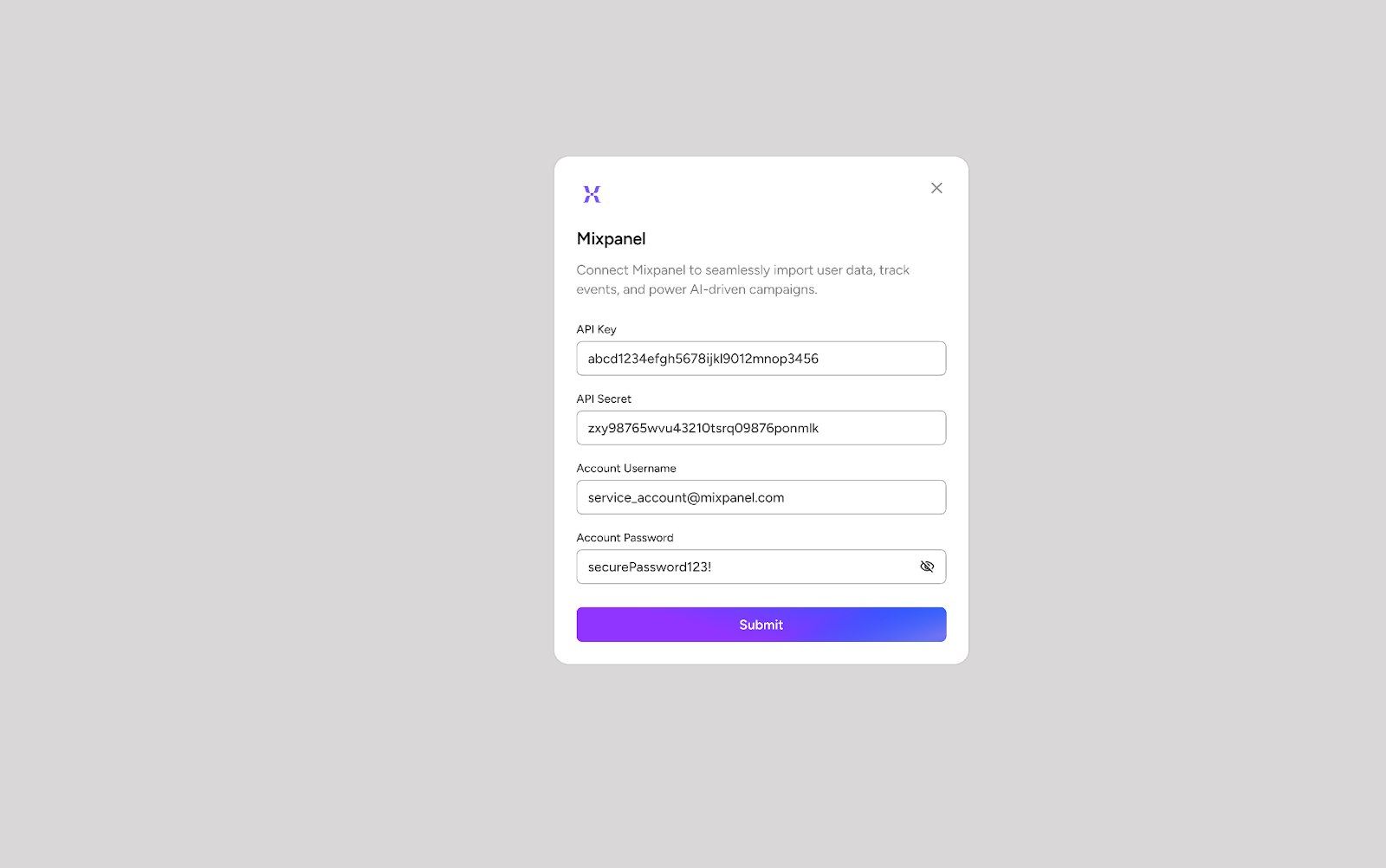Click the service_account@mixpanel.com email text
This screenshot has width=1386, height=868.
pyautogui.click(x=686, y=497)
